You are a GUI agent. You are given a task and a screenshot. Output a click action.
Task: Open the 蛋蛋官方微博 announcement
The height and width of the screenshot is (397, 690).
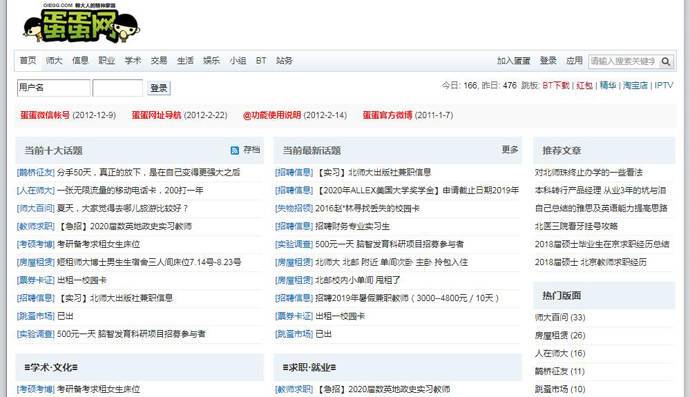pos(388,115)
